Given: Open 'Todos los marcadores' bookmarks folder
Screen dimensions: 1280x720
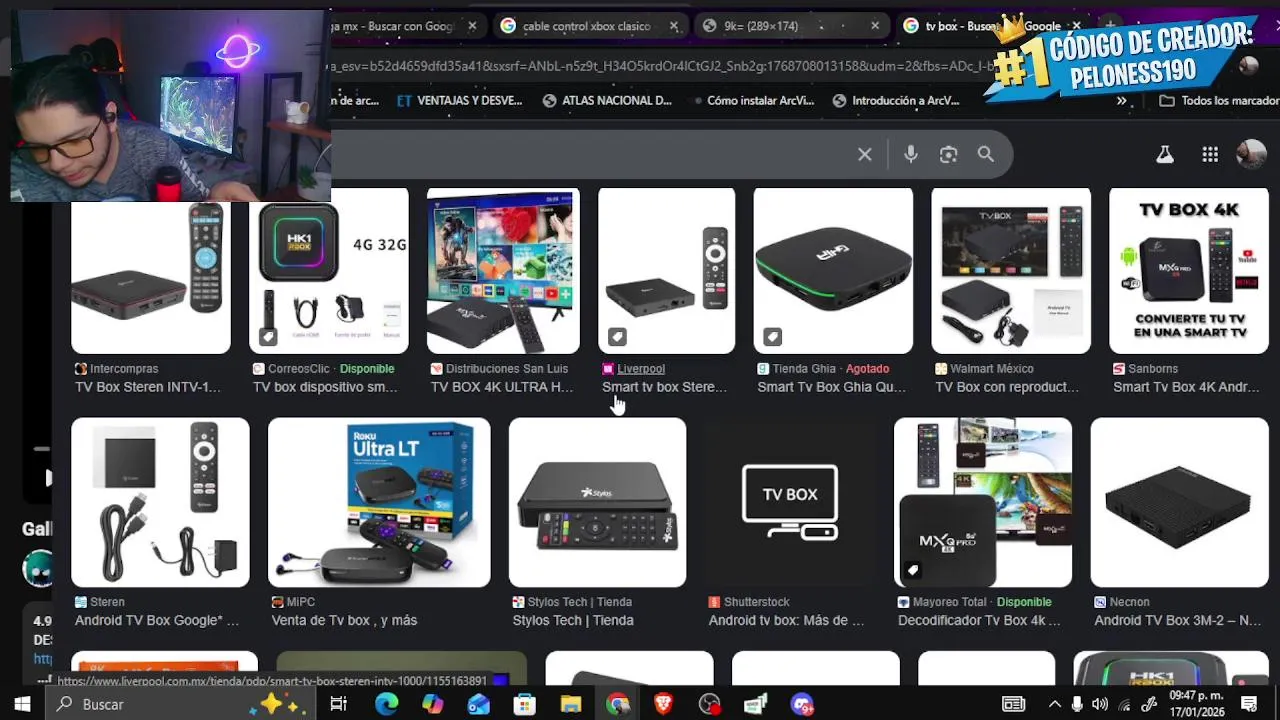Looking at the screenshot, I should click(x=1218, y=101).
